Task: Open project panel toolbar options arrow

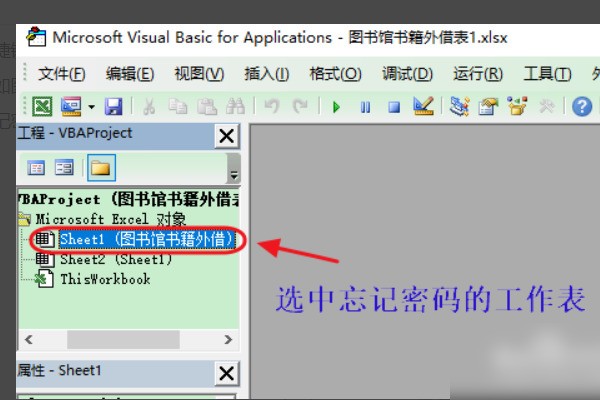Action: [233, 168]
